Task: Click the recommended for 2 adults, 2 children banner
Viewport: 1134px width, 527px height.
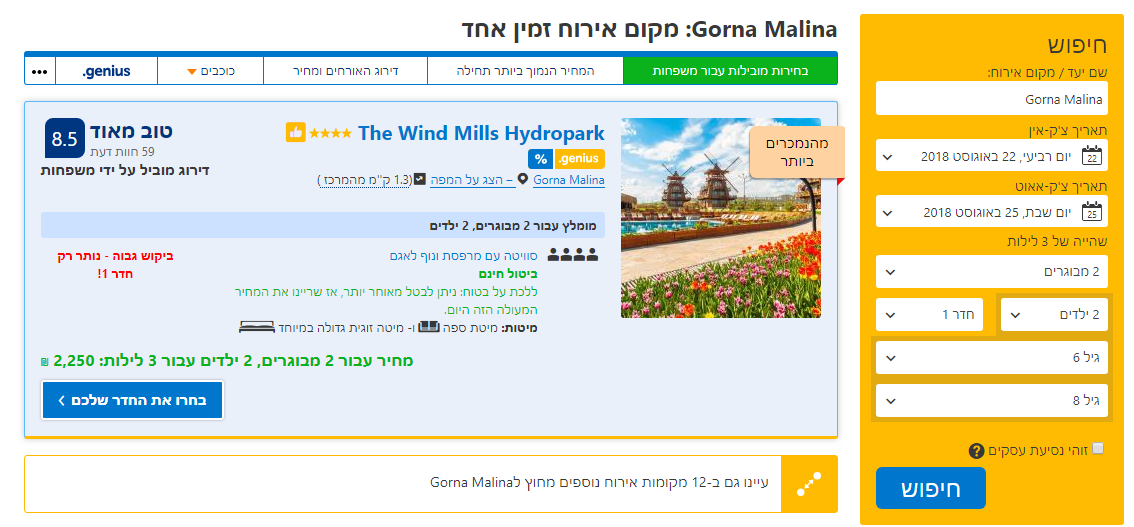Action: tap(323, 226)
